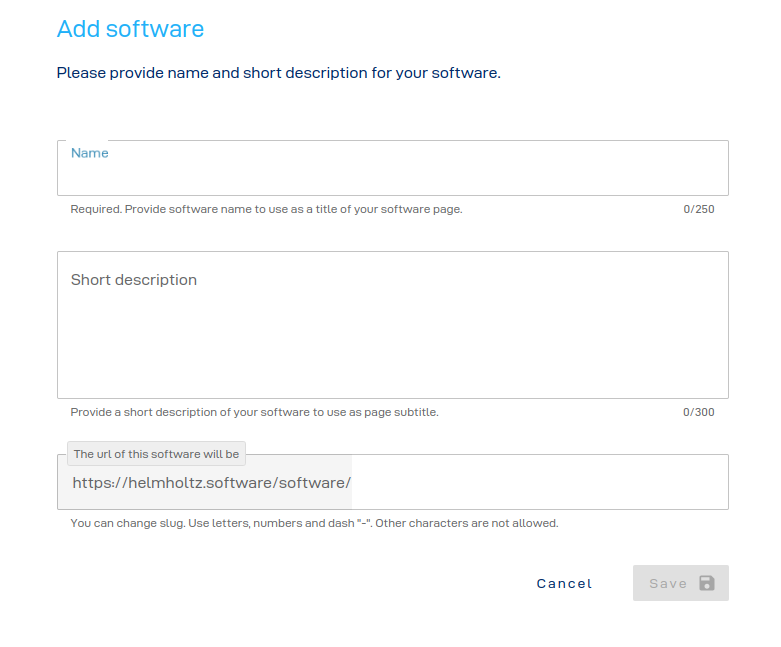Viewport: 781px width, 647px height.
Task: Click the 0/300 character counter
Action: pos(699,412)
